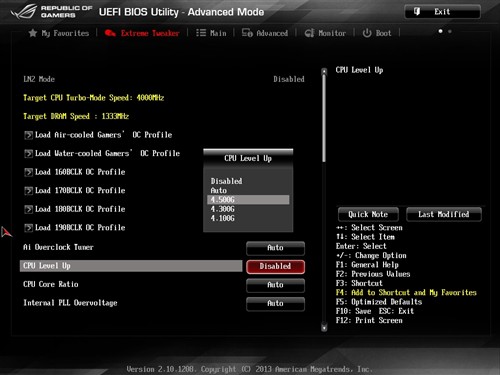The height and width of the screenshot is (375, 500).
Task: Click the LN2 Mode Disabled value
Action: [x=289, y=79]
